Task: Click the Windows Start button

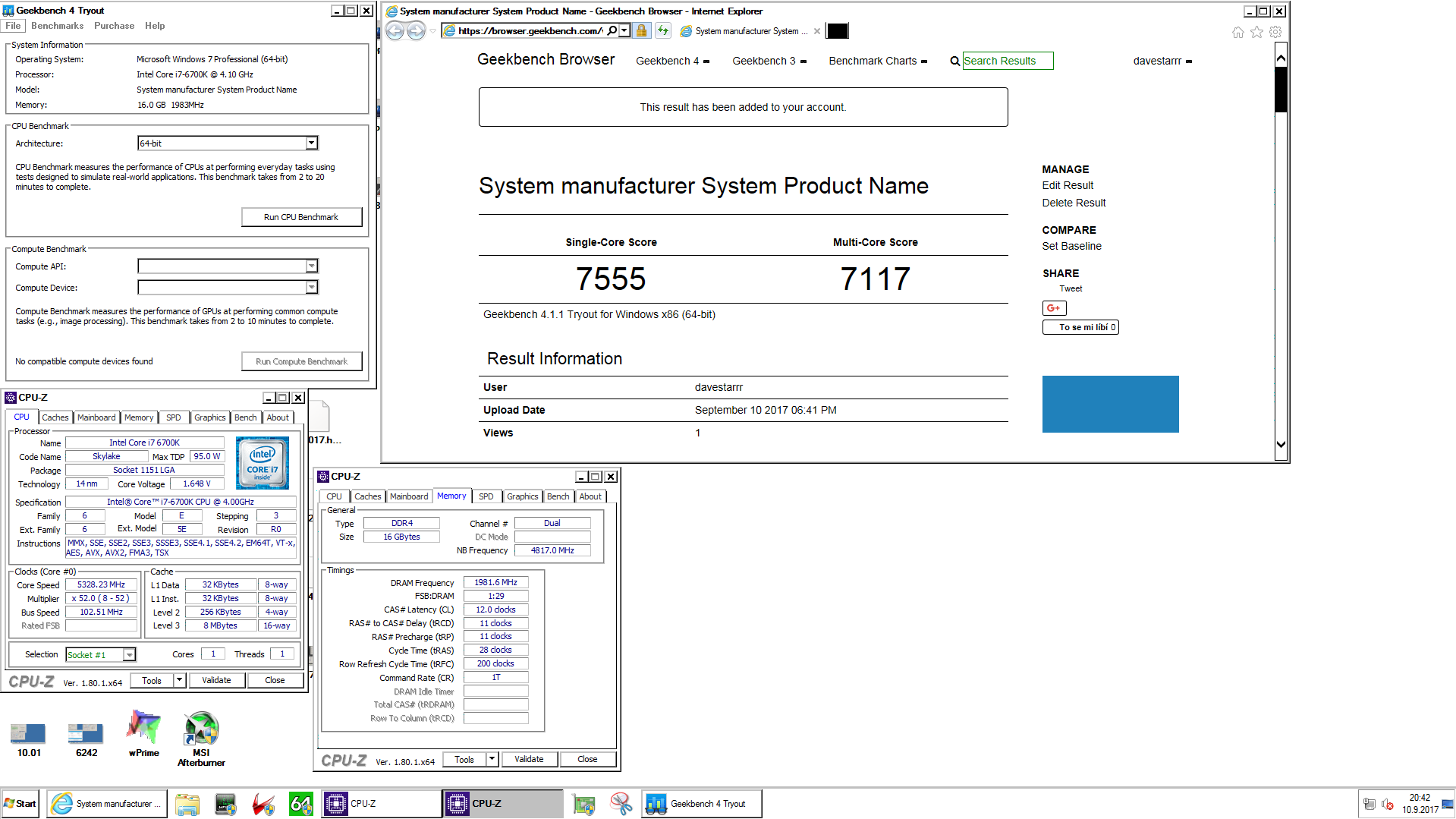Action: click(20, 803)
